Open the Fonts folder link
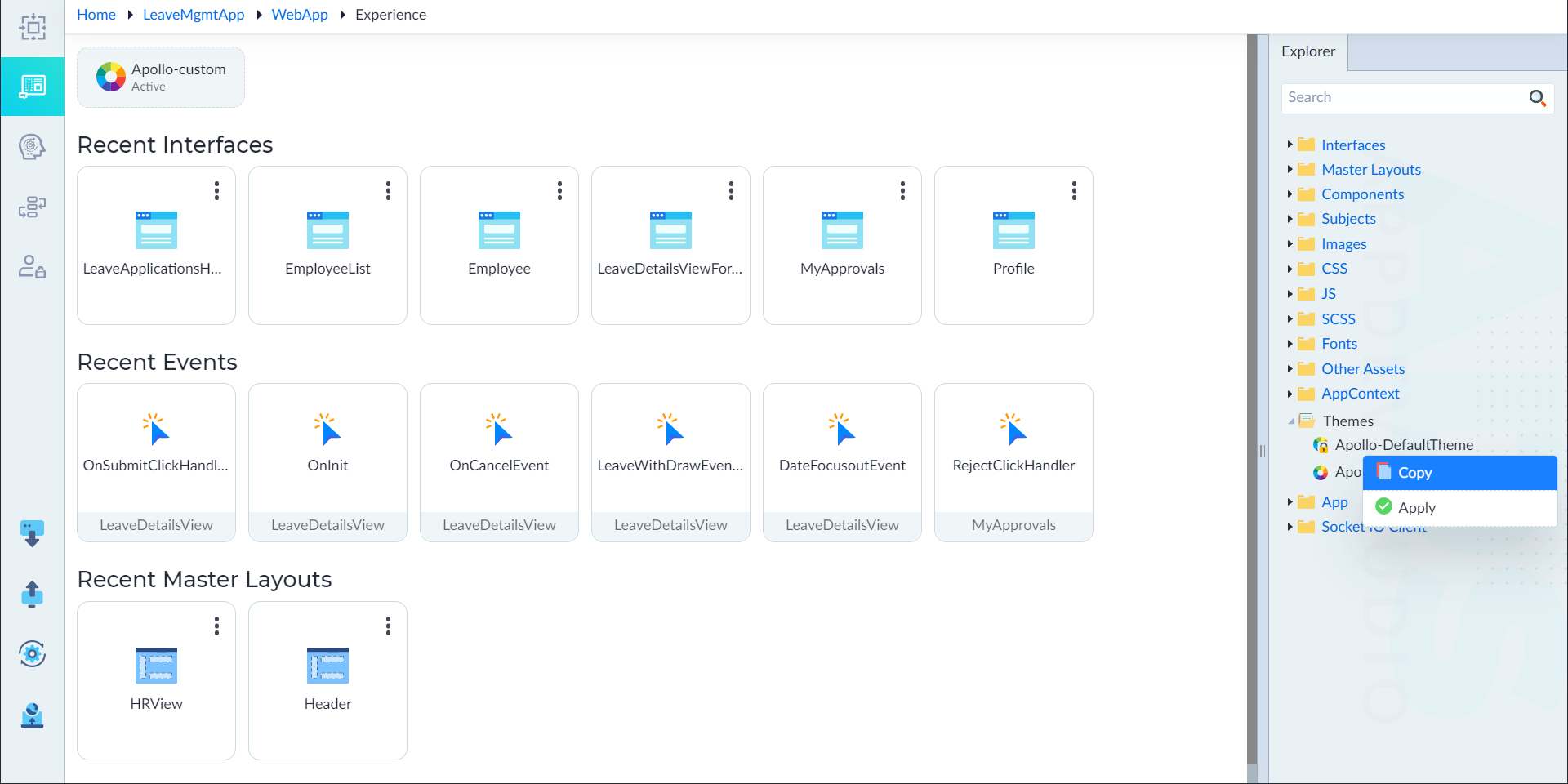The width and height of the screenshot is (1568, 784). 1339,344
